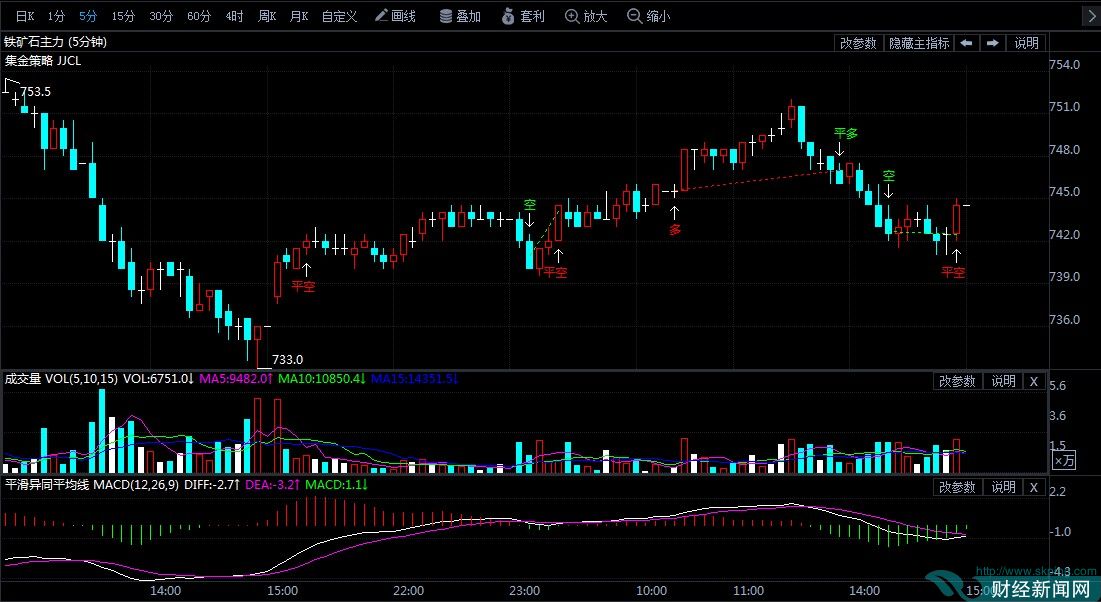Go to the previous indicator with left arrow
Viewport: 1101px width, 602px height.
pos(966,43)
